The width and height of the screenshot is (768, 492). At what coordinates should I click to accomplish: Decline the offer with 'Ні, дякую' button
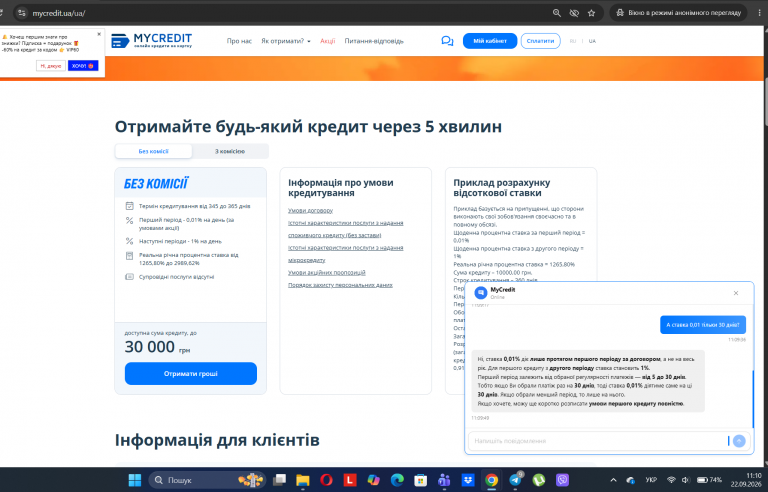tap(51, 66)
